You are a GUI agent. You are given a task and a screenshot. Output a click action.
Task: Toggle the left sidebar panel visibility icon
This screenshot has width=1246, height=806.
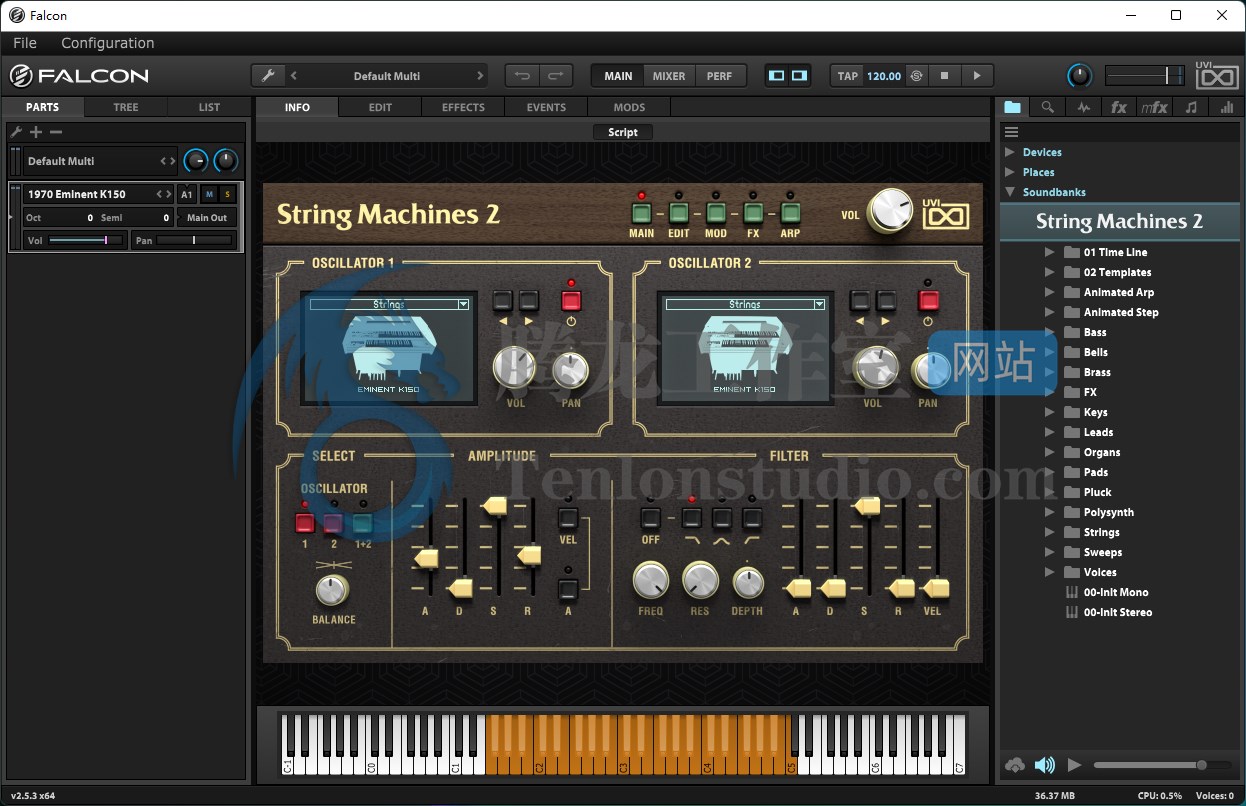[776, 76]
